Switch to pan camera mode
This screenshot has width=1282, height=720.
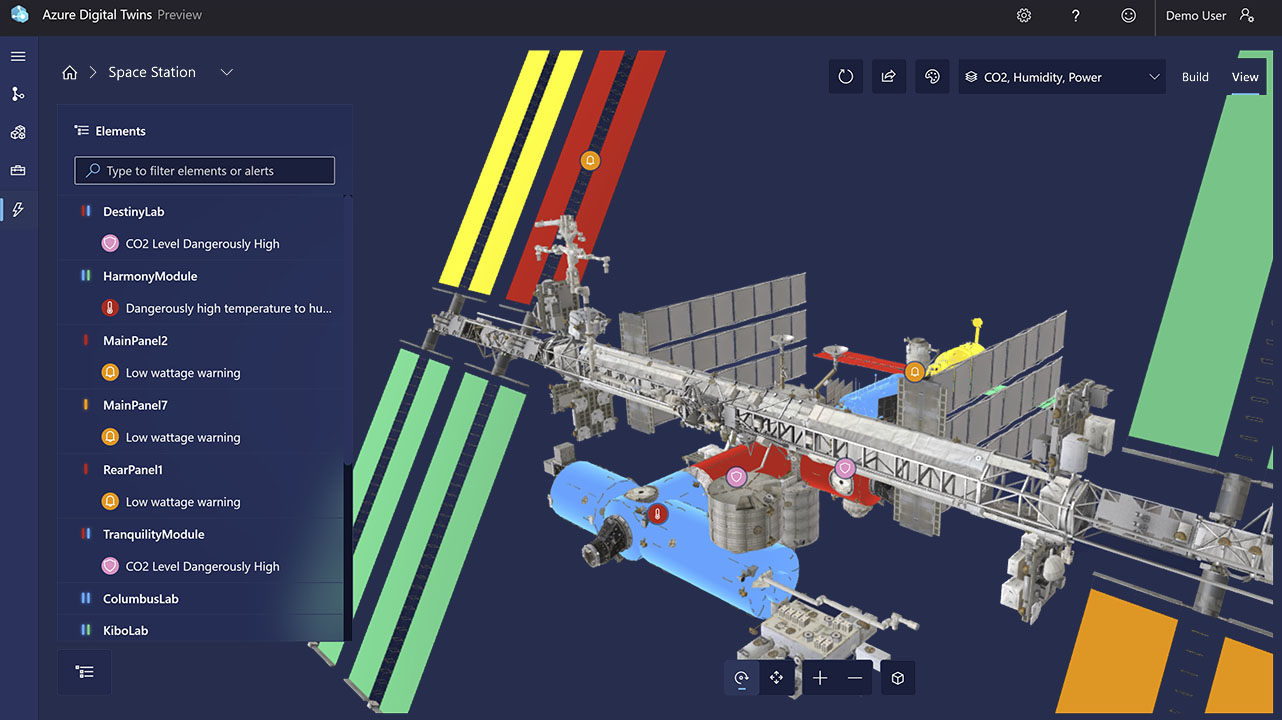777,677
